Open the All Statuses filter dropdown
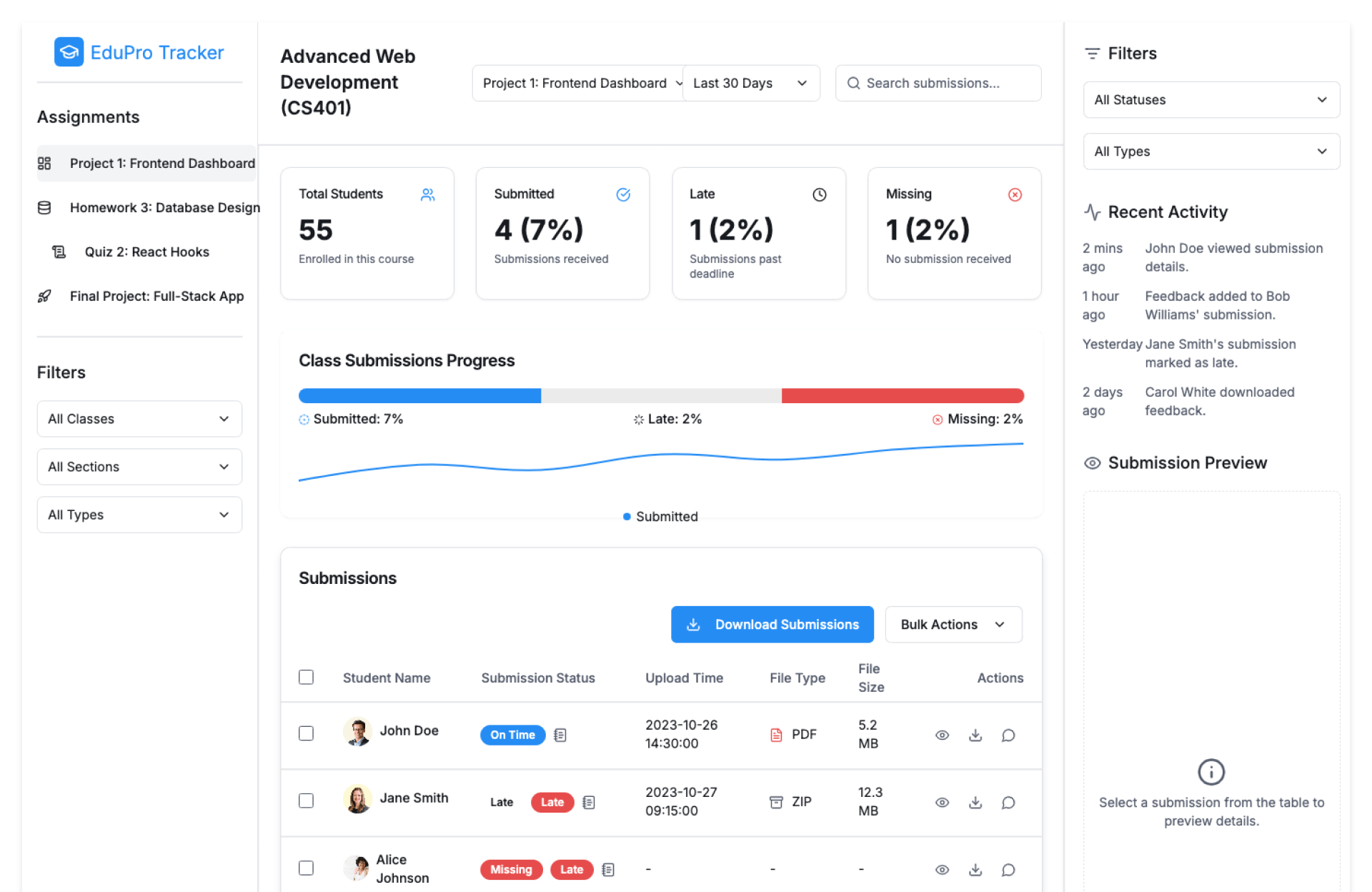Screen dimensions: 1372x892 point(1211,100)
